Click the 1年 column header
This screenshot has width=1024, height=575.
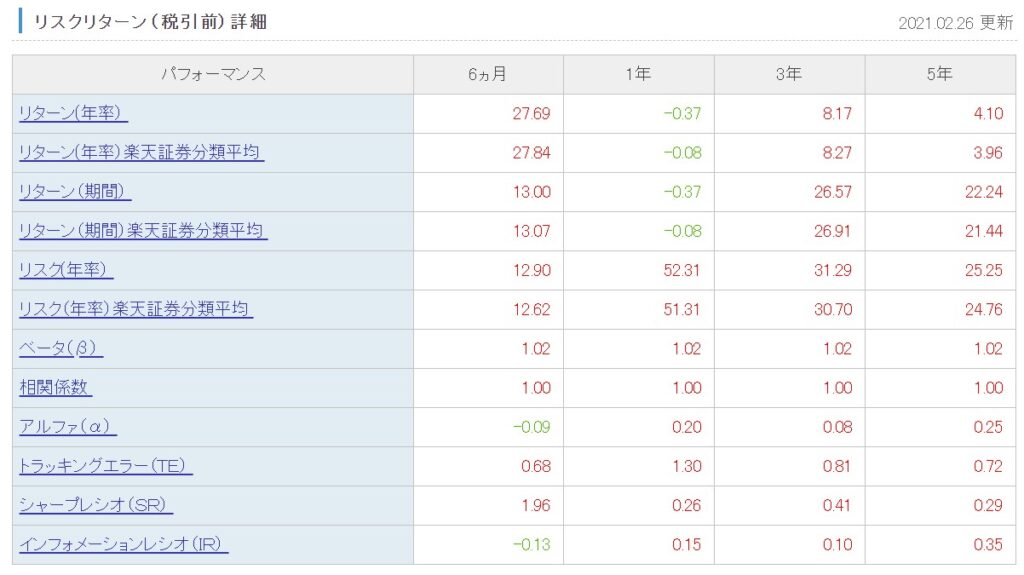point(638,75)
